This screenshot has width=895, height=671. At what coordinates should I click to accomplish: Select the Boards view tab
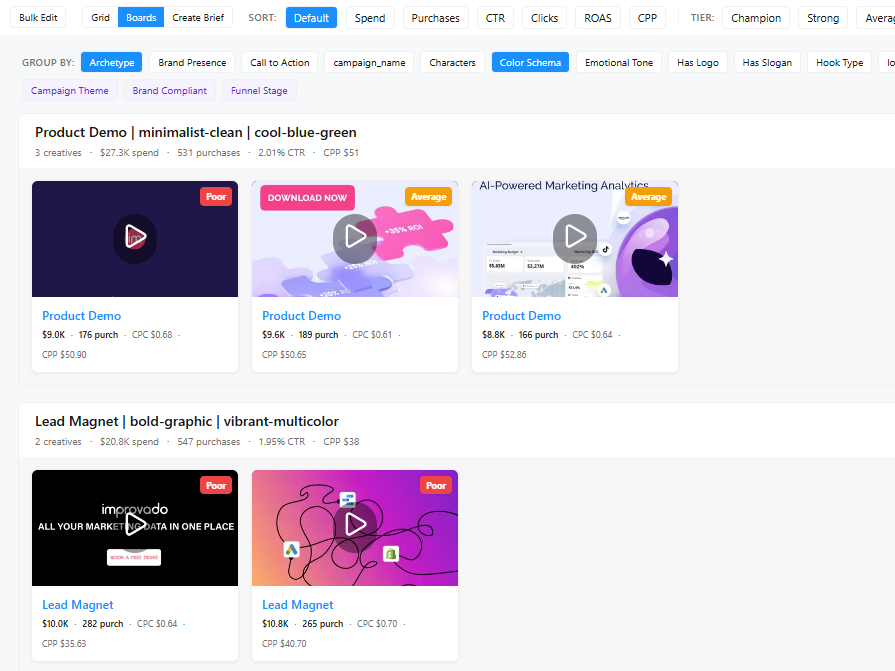coord(141,18)
